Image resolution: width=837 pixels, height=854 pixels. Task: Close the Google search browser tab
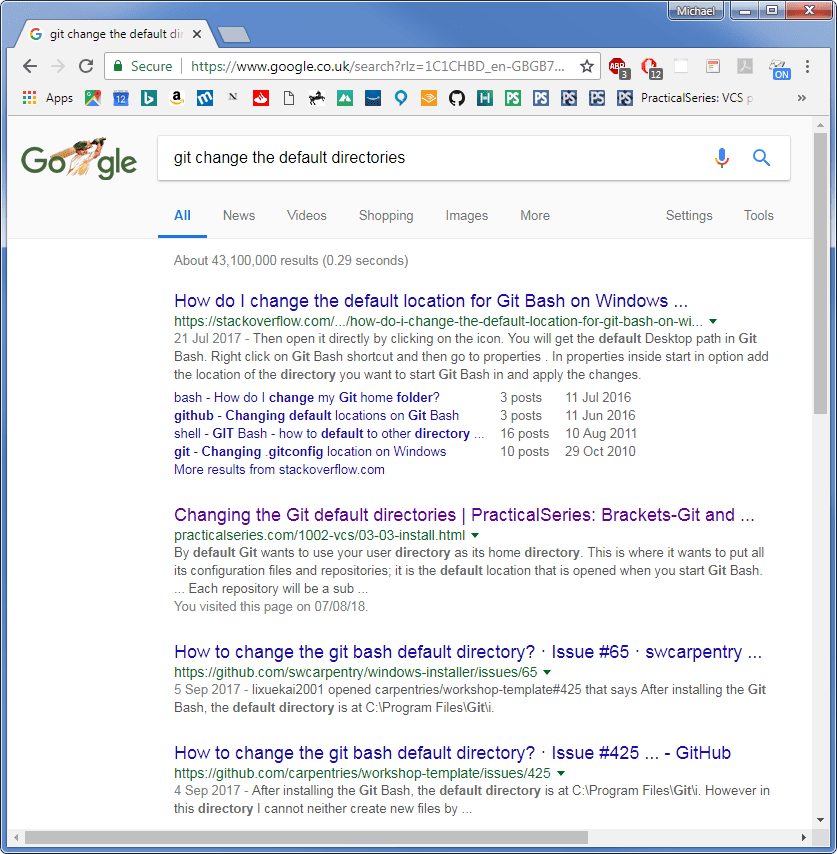[x=197, y=34]
